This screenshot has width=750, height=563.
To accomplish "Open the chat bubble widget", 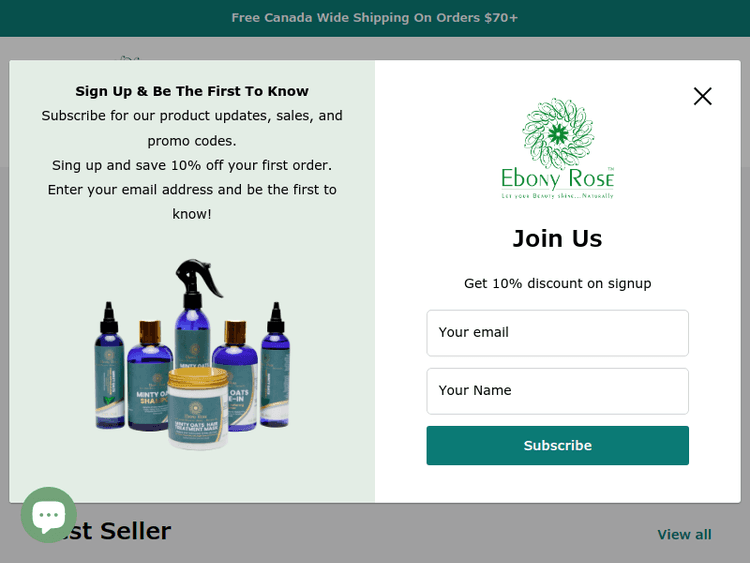I will click(x=49, y=515).
